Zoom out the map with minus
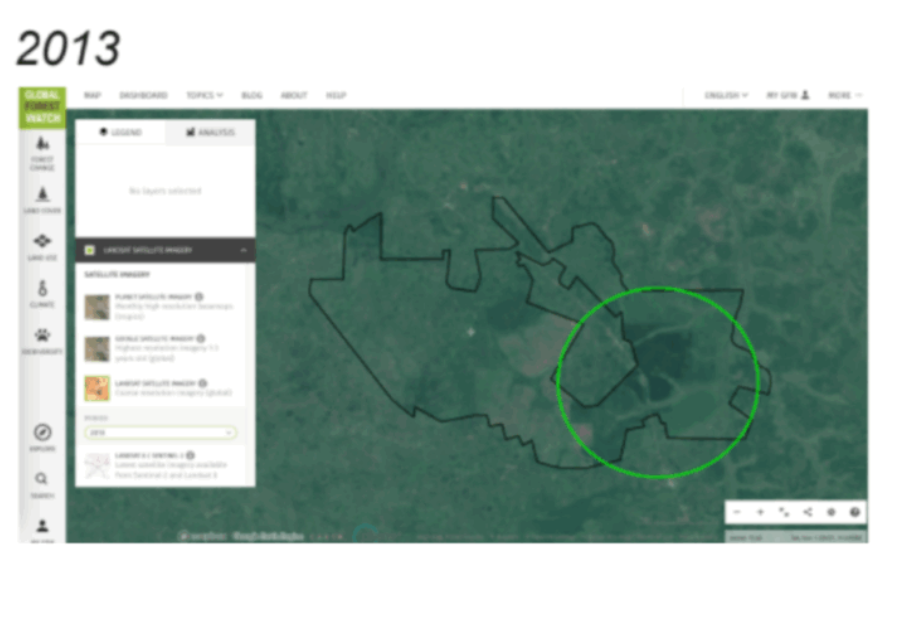This screenshot has height=623, width=897. [x=737, y=512]
